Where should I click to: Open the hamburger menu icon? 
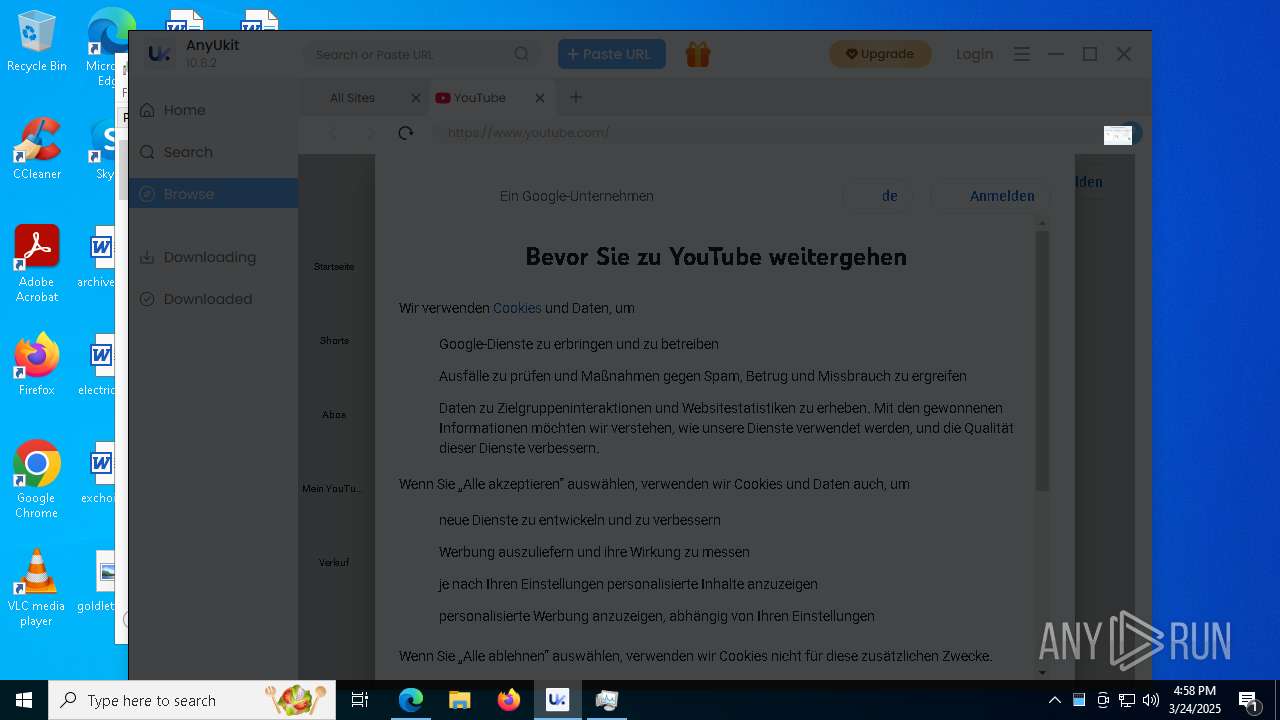(1021, 54)
